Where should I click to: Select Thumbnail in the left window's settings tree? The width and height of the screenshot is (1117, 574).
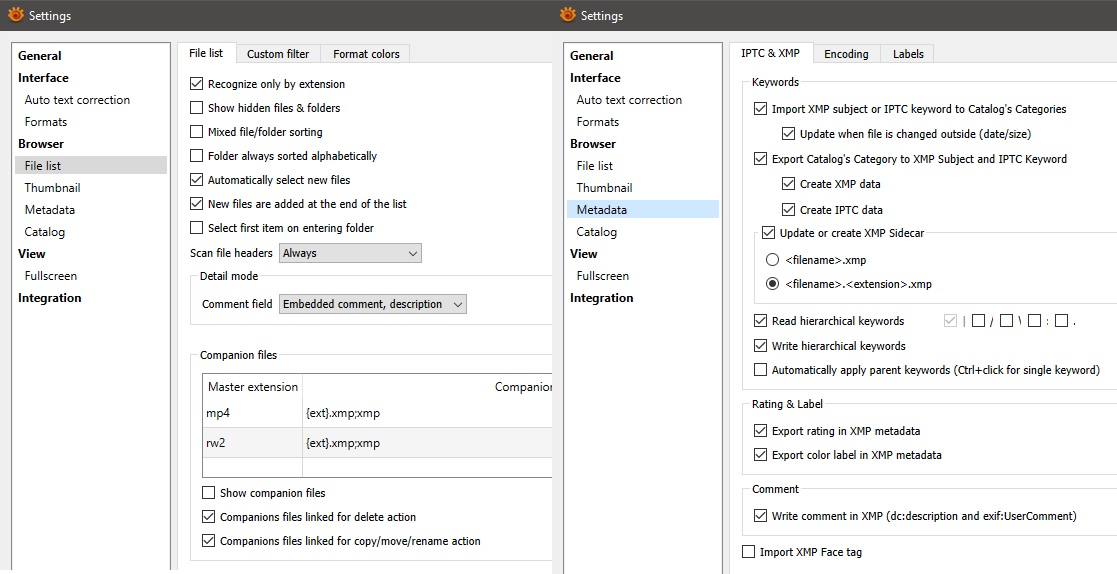click(x=52, y=188)
